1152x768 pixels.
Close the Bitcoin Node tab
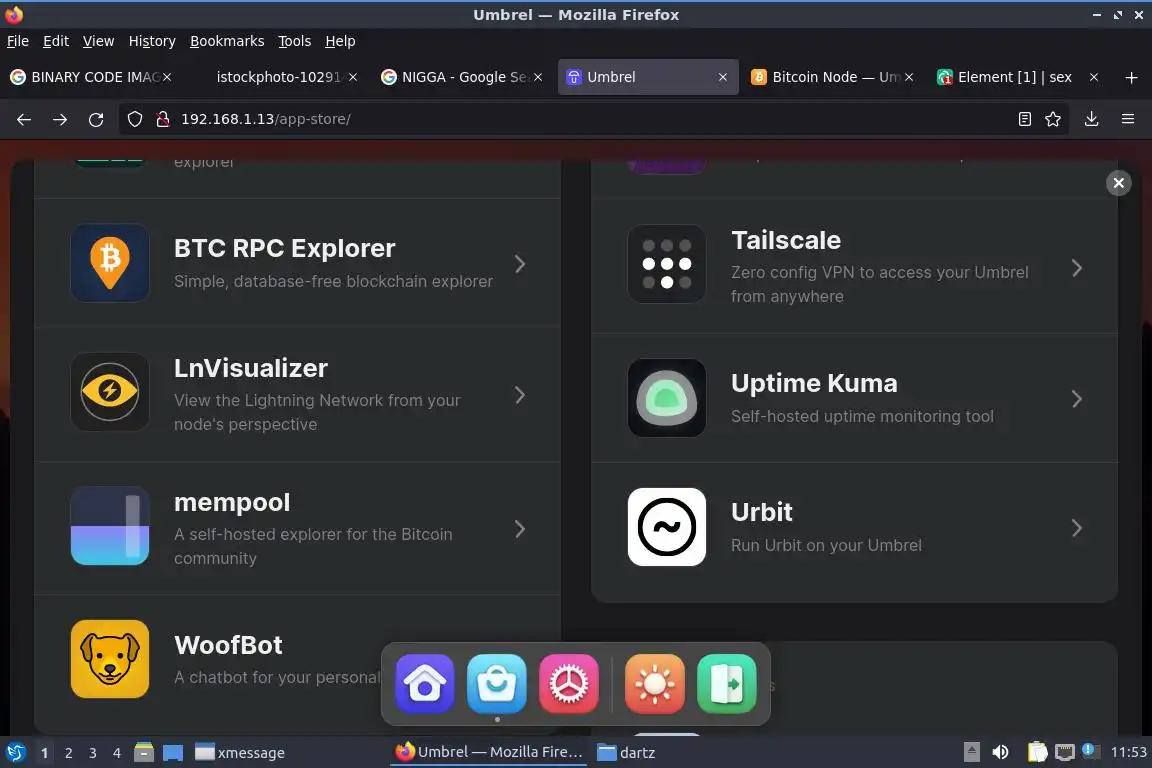(909, 77)
